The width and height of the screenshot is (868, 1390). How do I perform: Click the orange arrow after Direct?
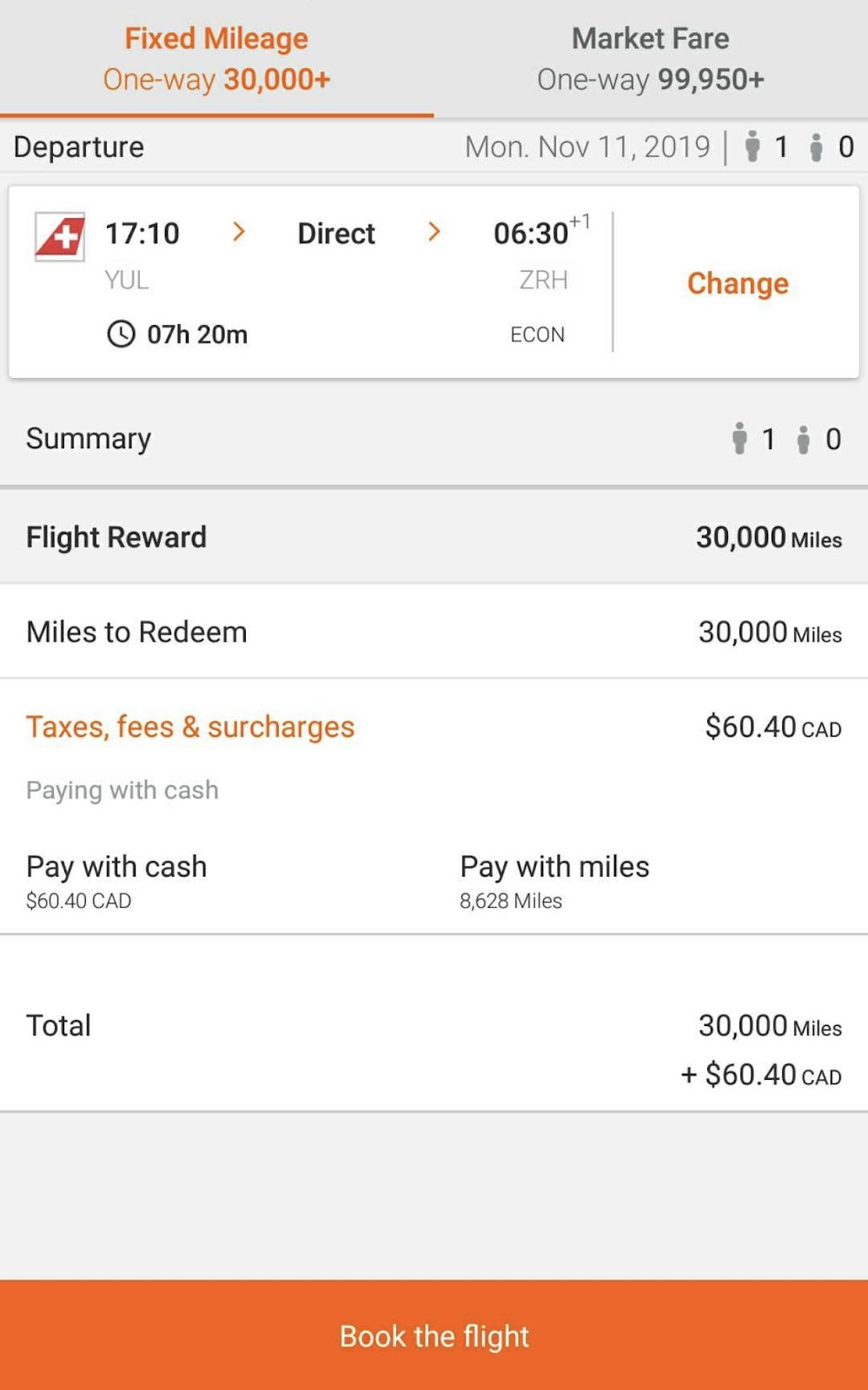click(x=434, y=232)
